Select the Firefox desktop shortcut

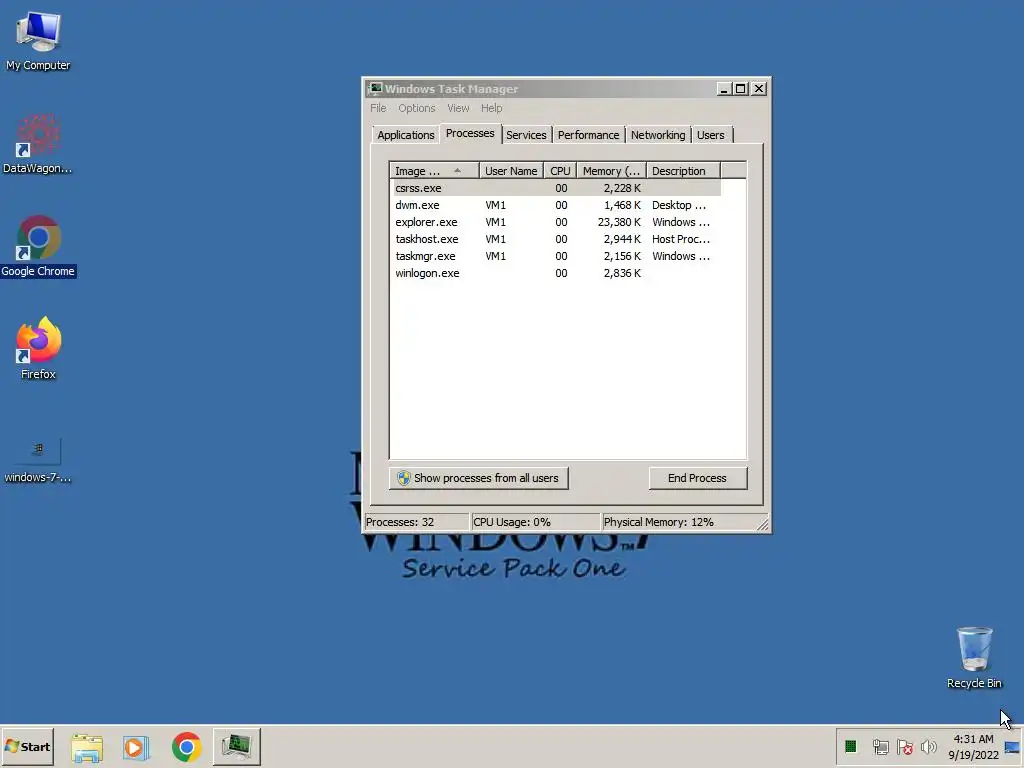[38, 348]
